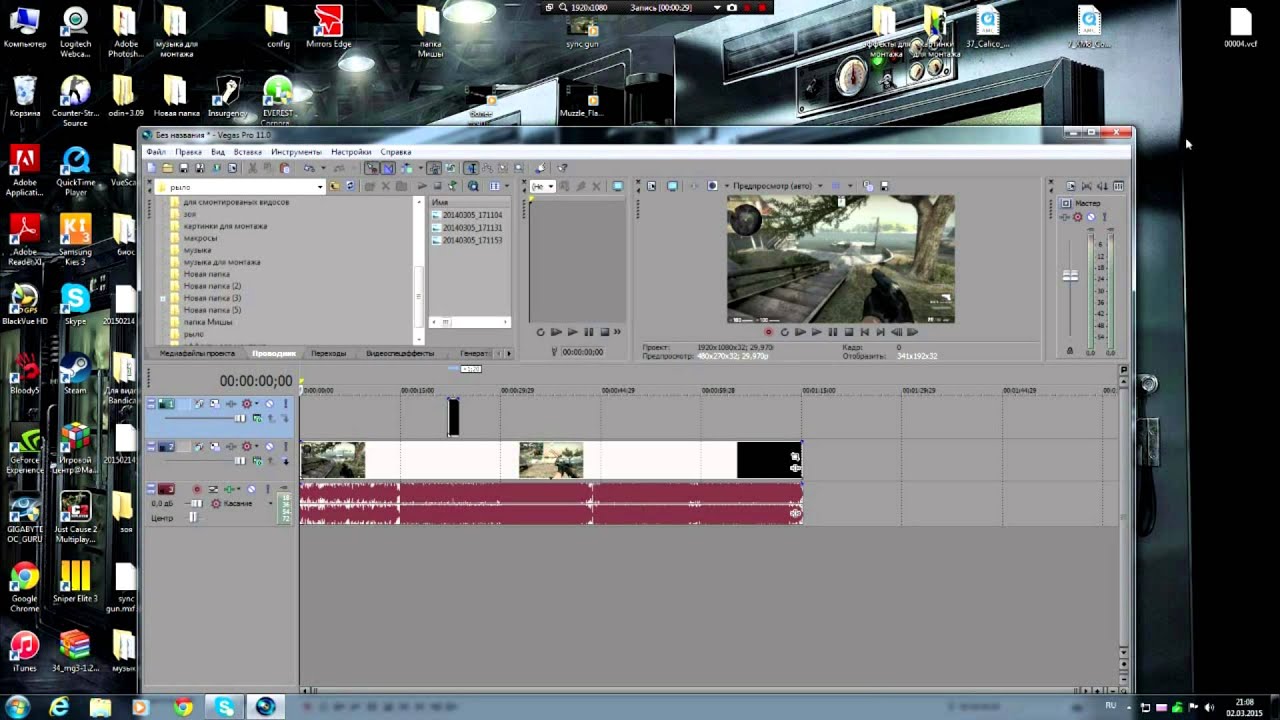Image resolution: width=1280 pixels, height=720 pixels.
Task: Start recording in the preview transport
Action: click(768, 332)
